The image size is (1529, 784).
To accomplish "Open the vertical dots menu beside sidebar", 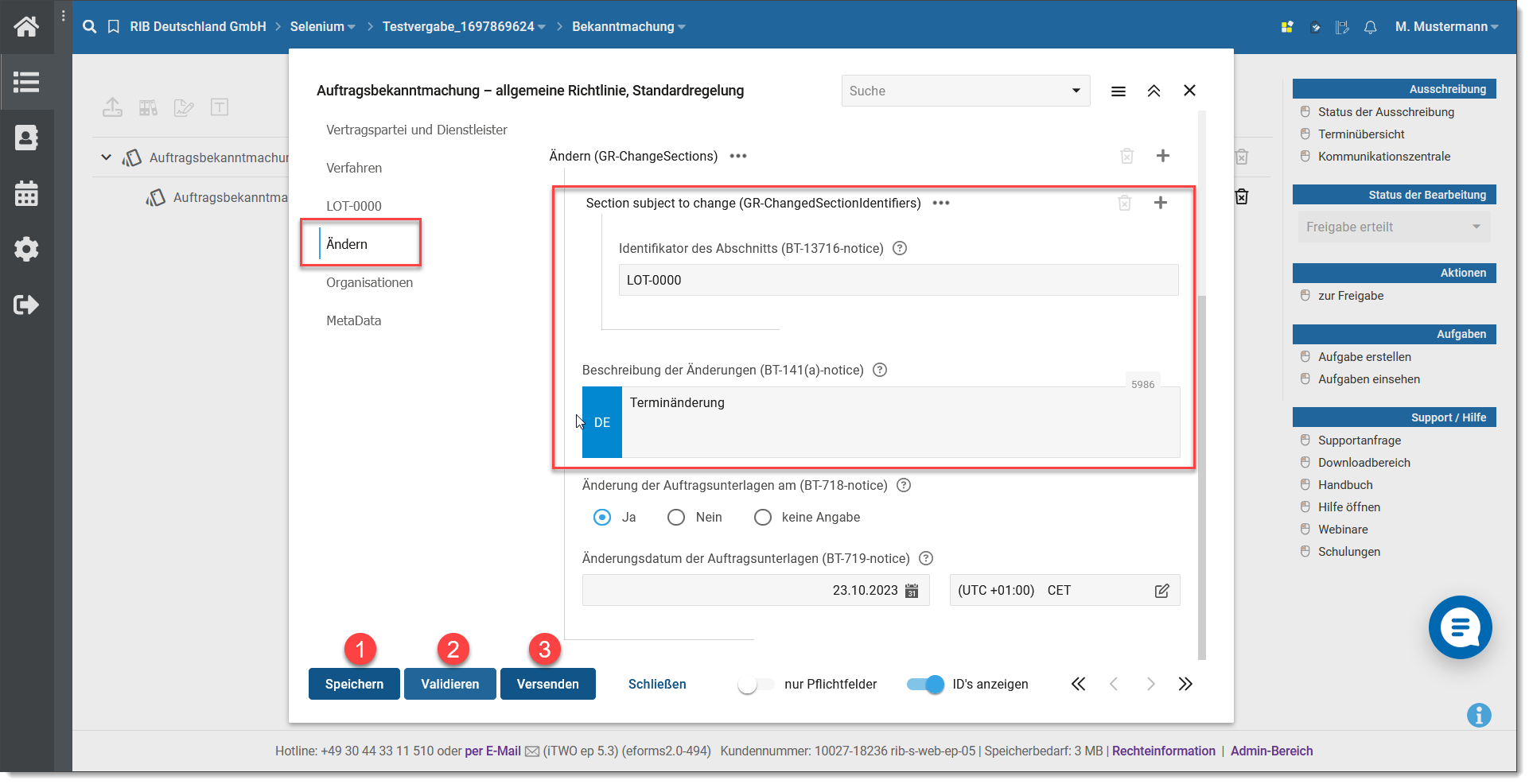I will click(63, 15).
